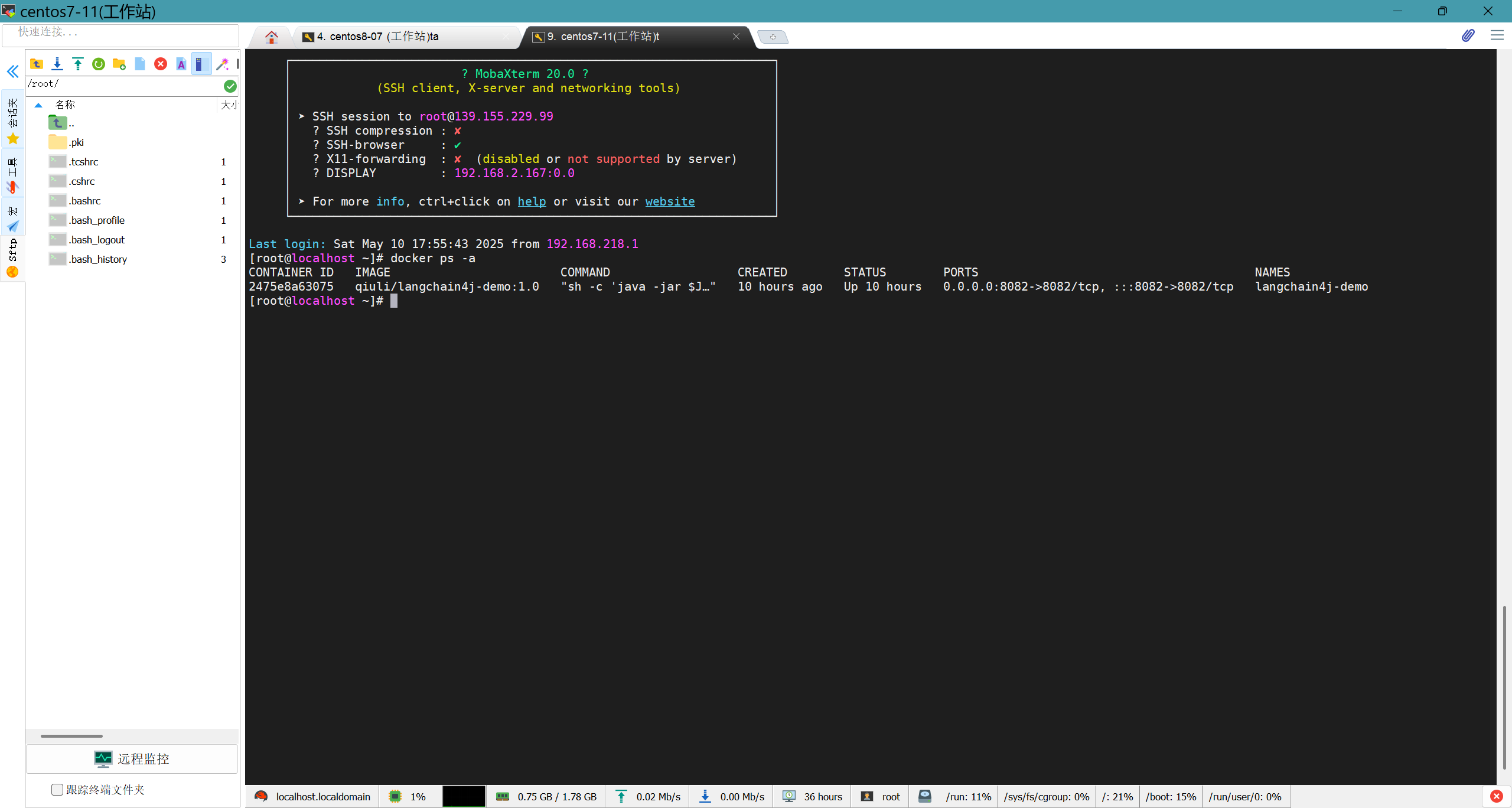Confirm path with green check button
This screenshot has height=808, width=1512.
coord(230,86)
